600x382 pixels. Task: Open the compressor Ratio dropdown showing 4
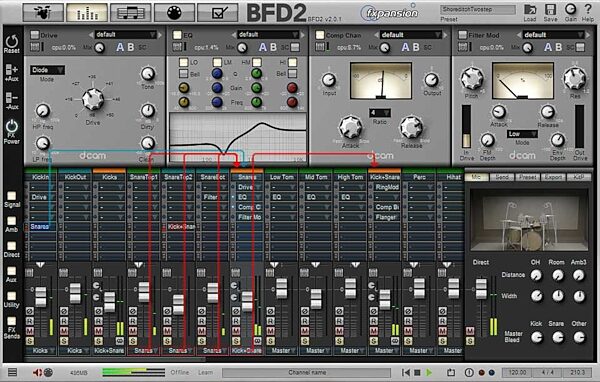380,113
